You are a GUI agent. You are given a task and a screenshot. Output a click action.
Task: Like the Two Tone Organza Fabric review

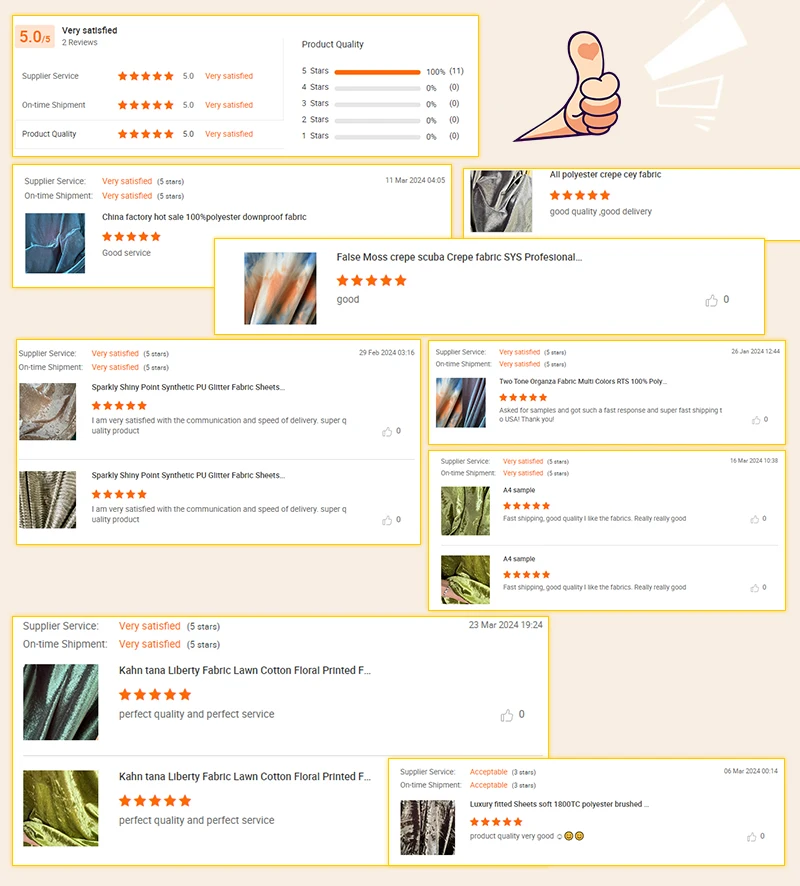[756, 420]
